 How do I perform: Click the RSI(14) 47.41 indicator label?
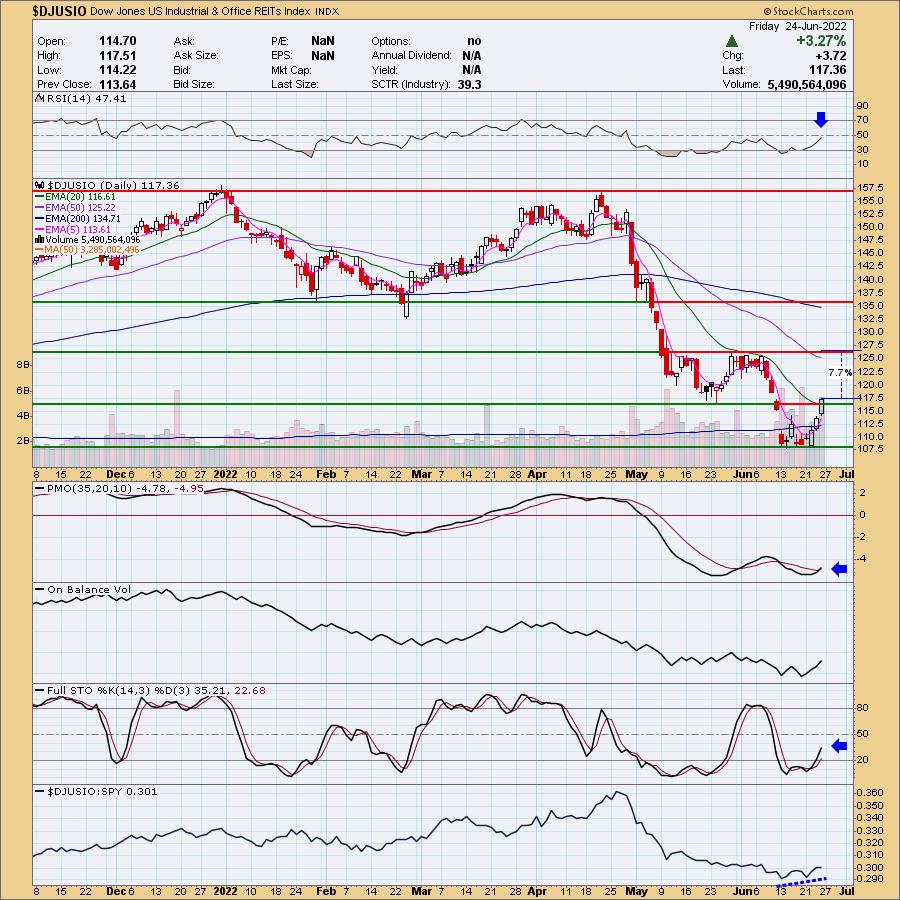[87, 98]
